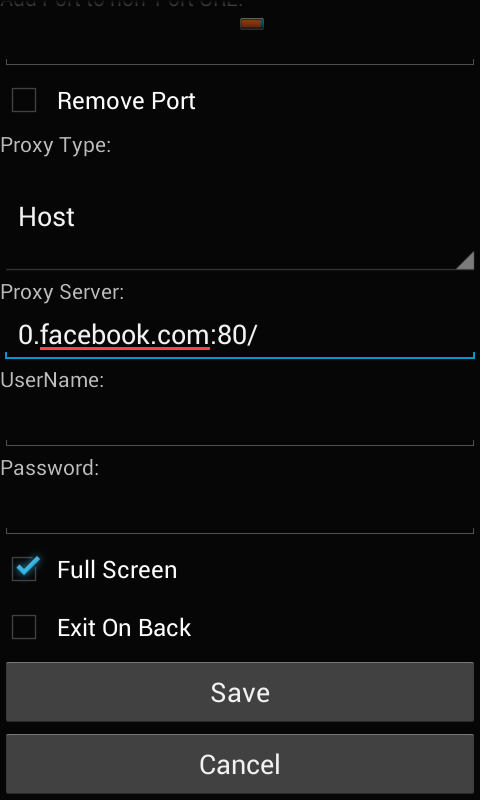Focus the Add Port input field at top
Viewport: 480px width, 800px height.
pos(240,42)
